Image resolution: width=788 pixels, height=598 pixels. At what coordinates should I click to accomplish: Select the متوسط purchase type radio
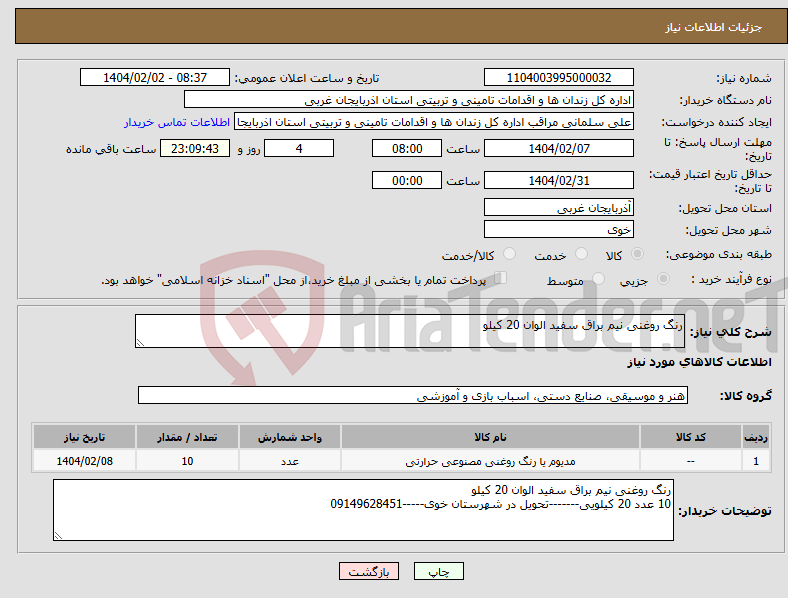599,279
